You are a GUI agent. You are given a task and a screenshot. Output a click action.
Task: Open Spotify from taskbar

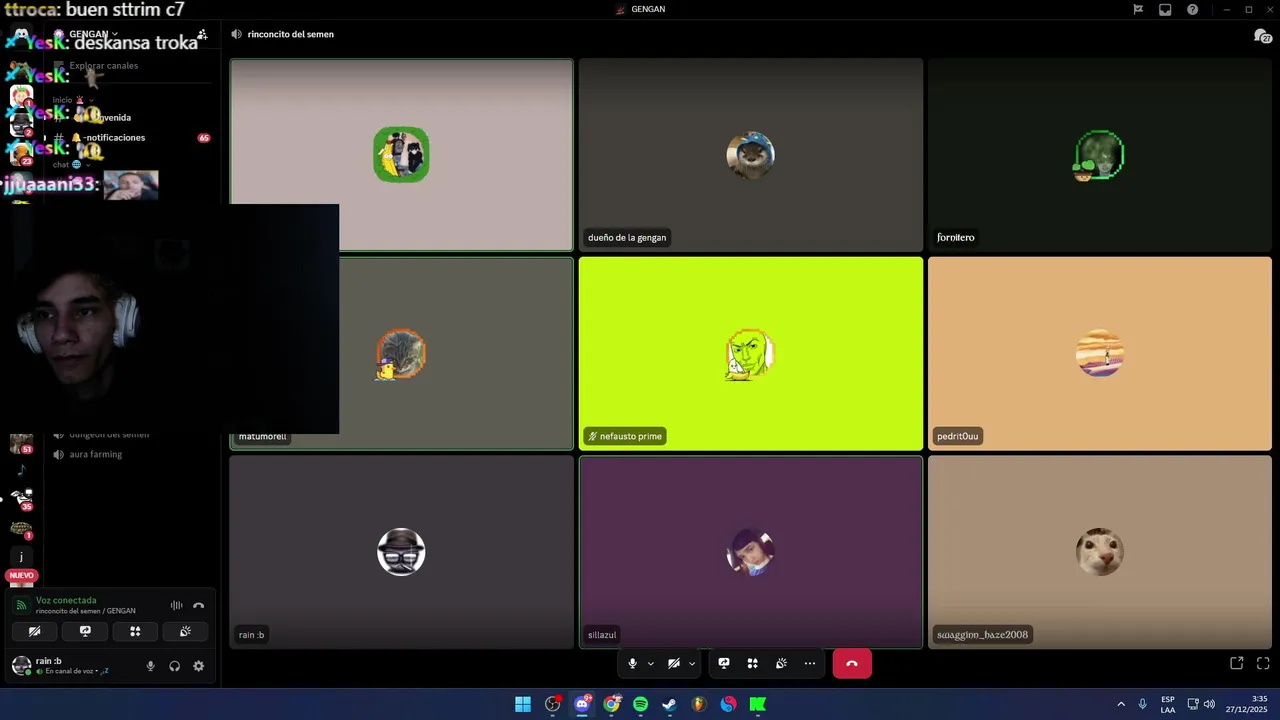(x=640, y=704)
